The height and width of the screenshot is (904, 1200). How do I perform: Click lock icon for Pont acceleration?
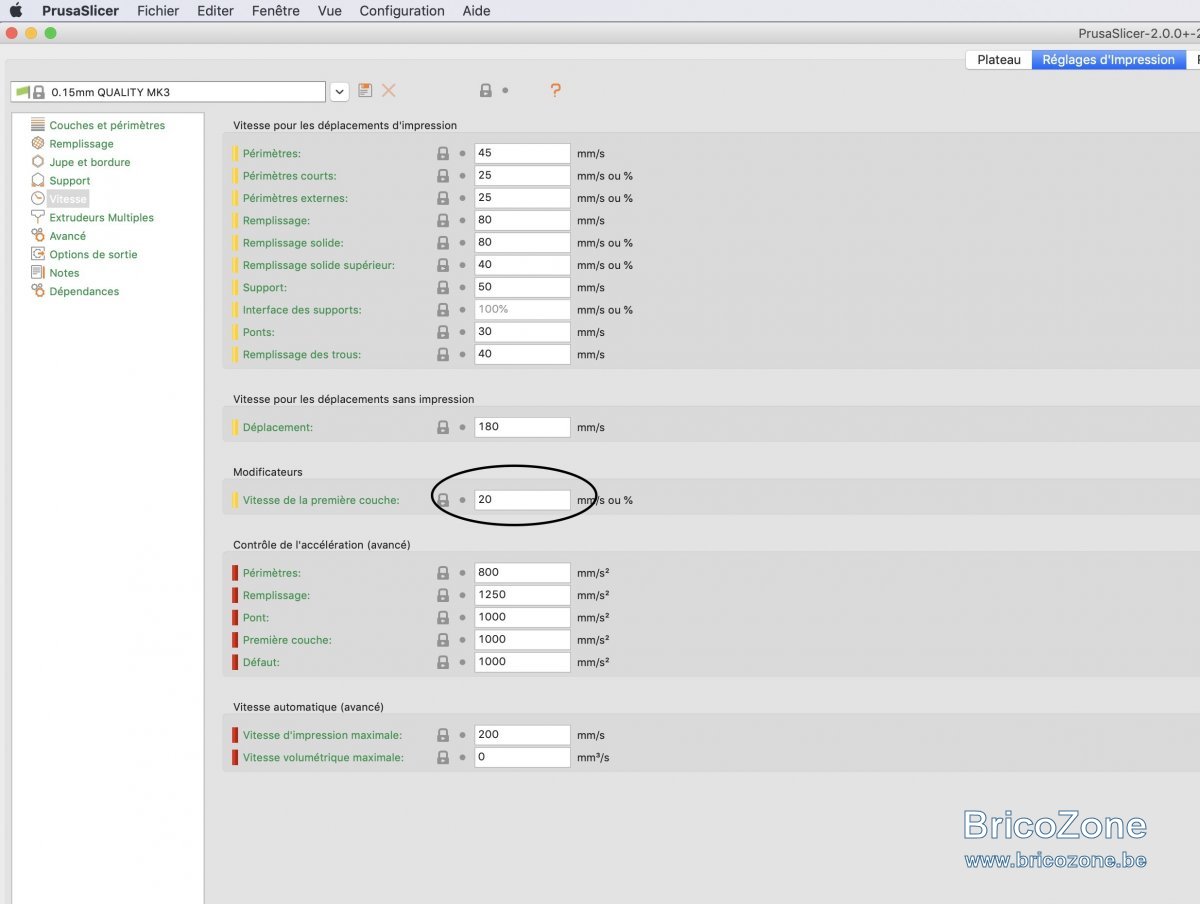[x=443, y=617]
